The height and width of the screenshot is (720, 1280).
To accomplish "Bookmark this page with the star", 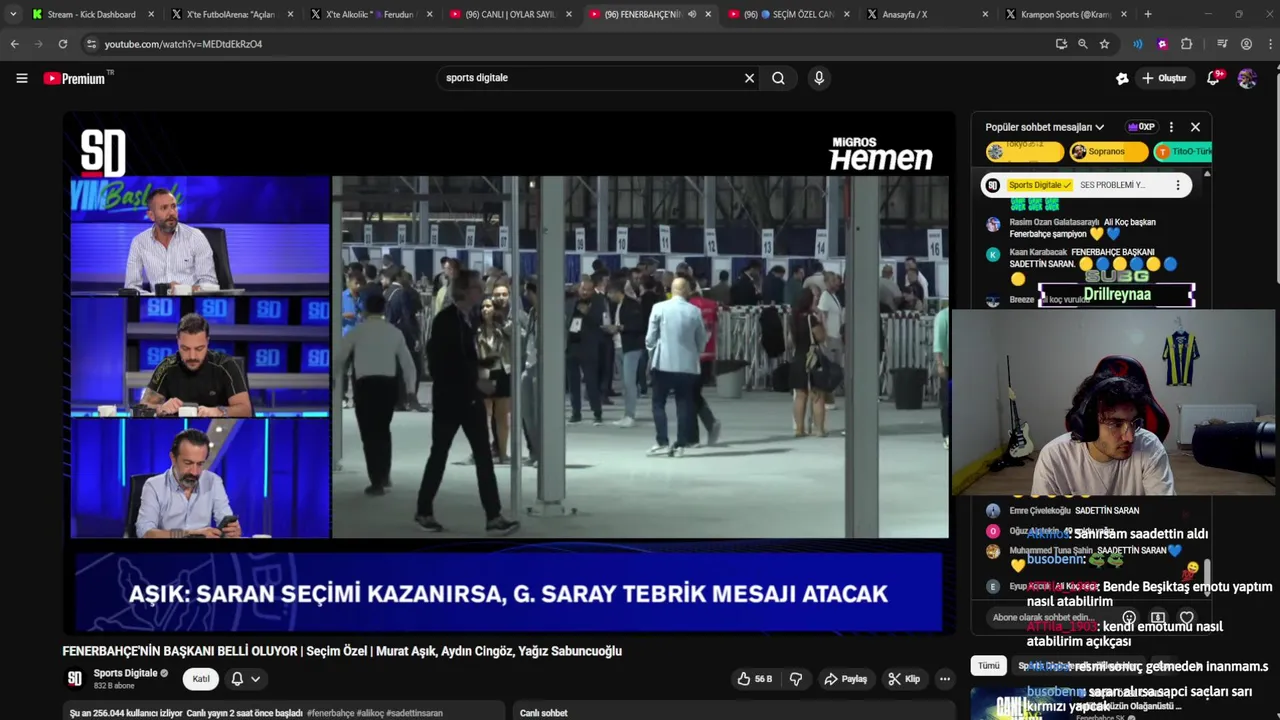I will pos(1104,44).
